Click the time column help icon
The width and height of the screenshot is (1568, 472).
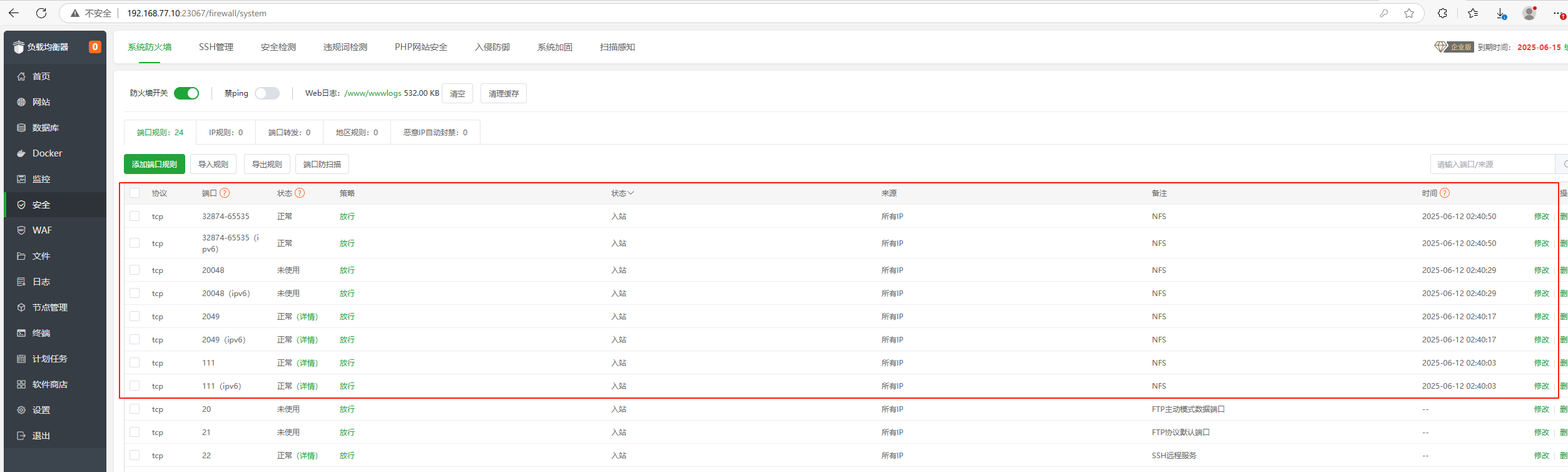(x=1445, y=193)
